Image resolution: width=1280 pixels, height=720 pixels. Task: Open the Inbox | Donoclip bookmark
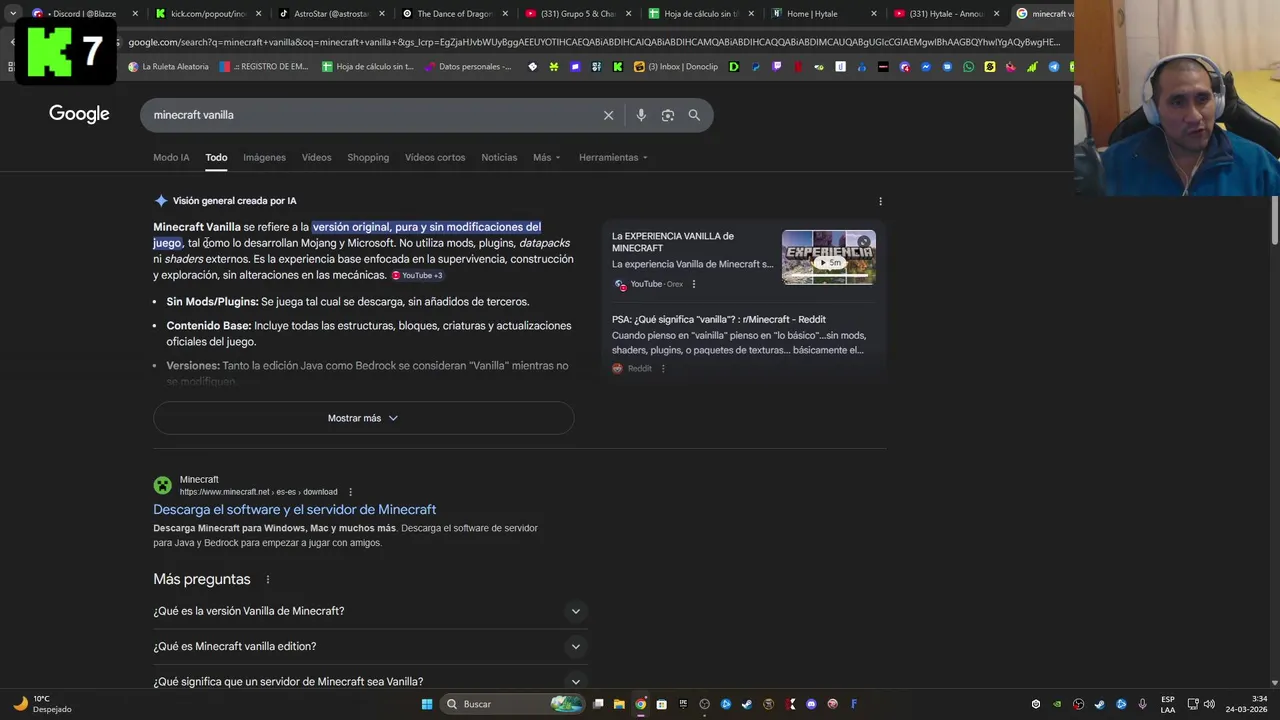[676, 67]
